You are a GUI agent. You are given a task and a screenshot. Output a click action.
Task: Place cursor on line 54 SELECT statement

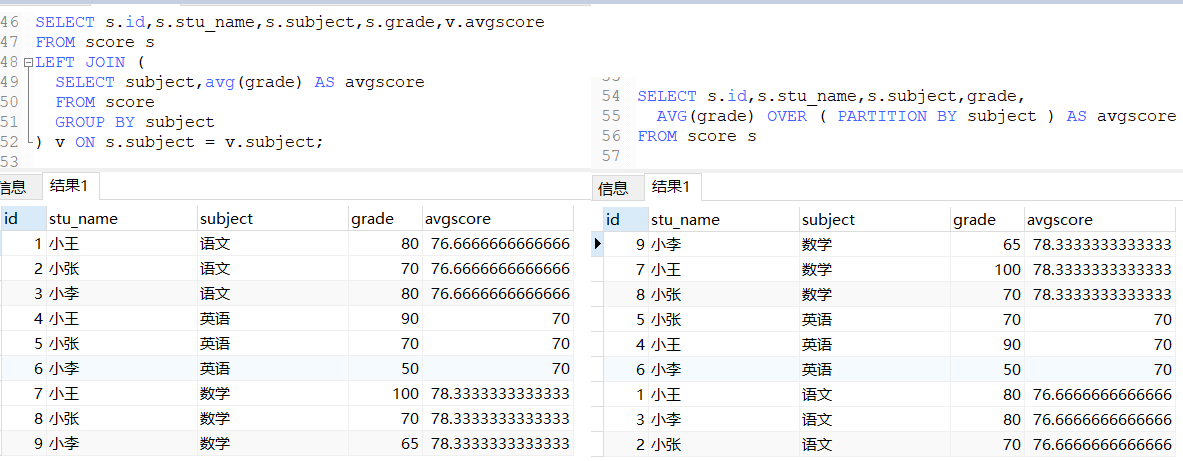(831, 96)
